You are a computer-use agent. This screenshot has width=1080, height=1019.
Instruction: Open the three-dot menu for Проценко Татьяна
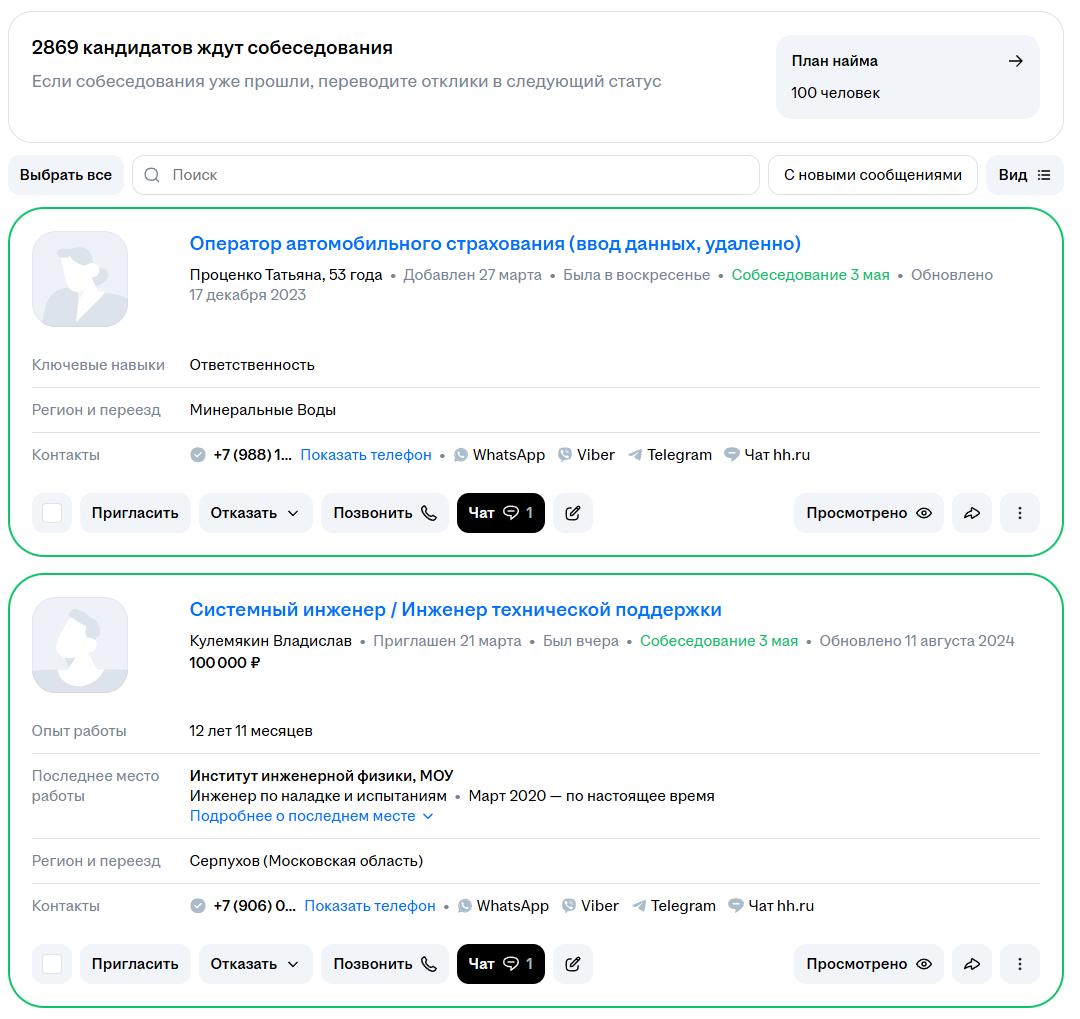point(1020,513)
